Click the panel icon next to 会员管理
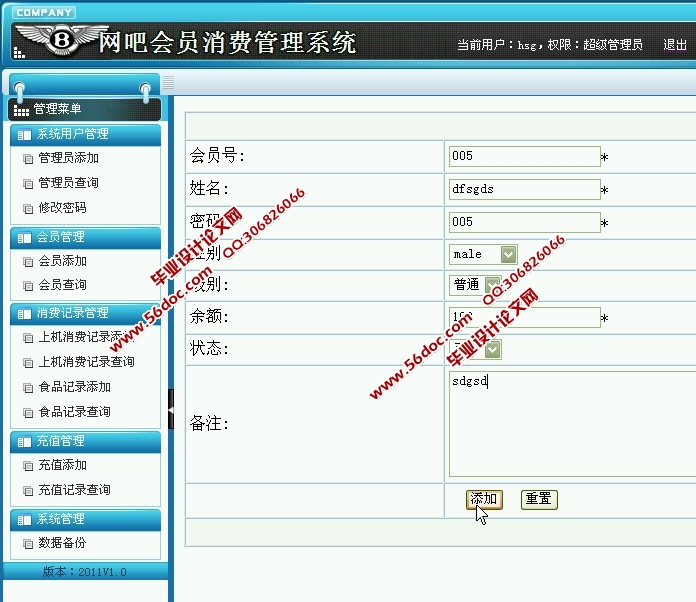This screenshot has width=696, height=602. [x=24, y=238]
